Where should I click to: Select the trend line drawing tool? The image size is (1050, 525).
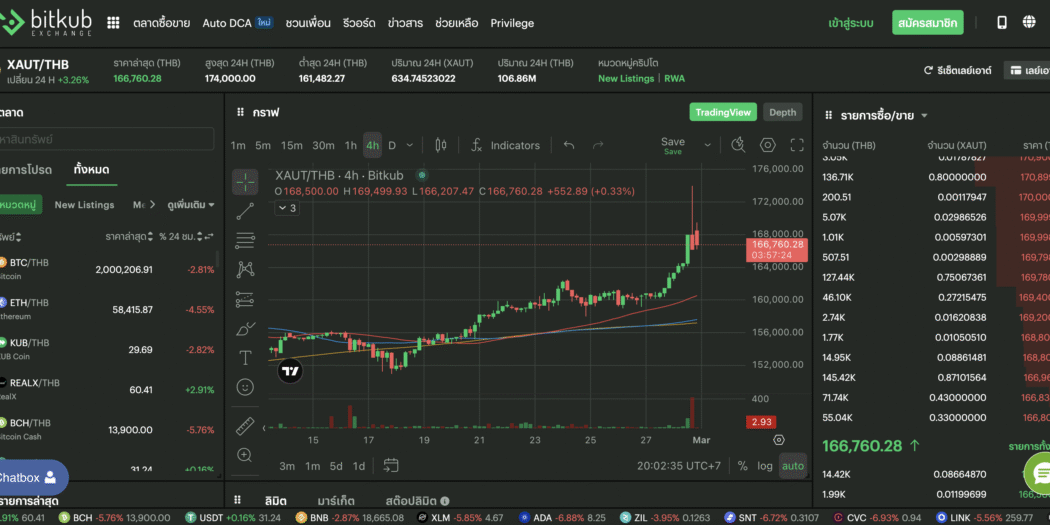pos(245,211)
